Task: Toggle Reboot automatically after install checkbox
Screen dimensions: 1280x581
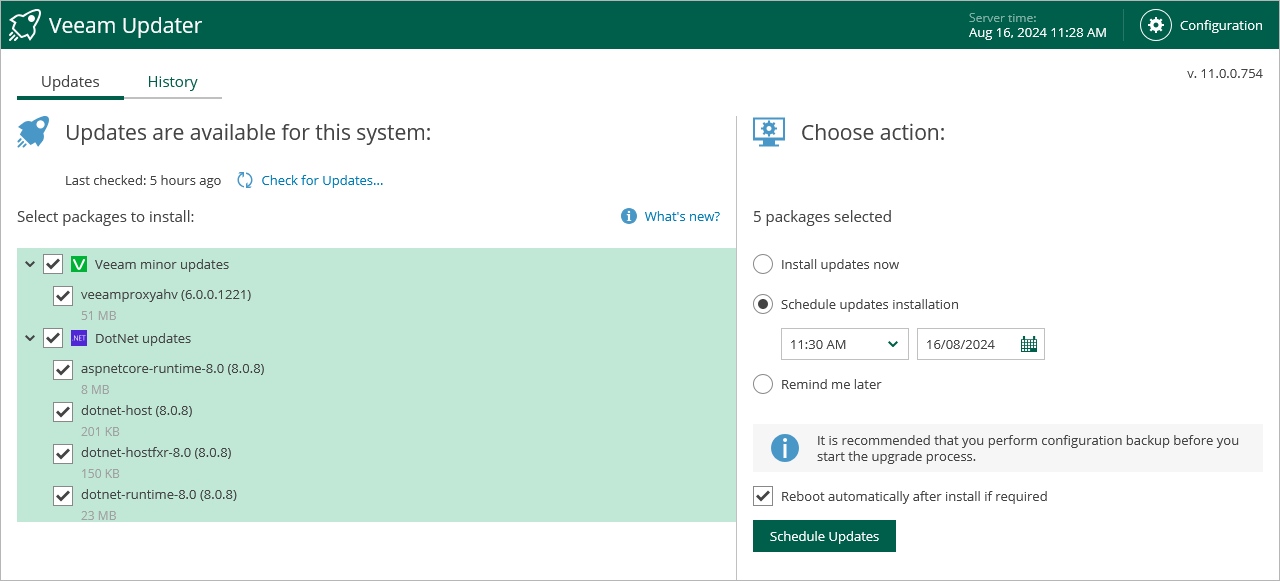Action: pyautogui.click(x=763, y=496)
